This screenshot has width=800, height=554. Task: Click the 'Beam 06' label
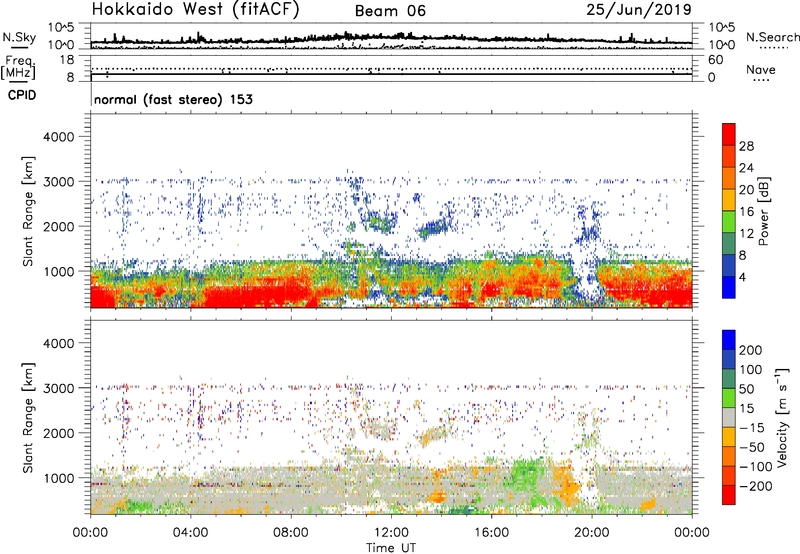pyautogui.click(x=390, y=11)
